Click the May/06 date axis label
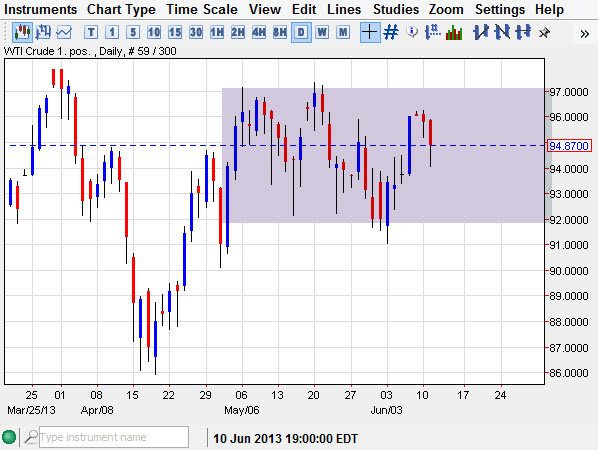598x450 pixels. (242, 410)
